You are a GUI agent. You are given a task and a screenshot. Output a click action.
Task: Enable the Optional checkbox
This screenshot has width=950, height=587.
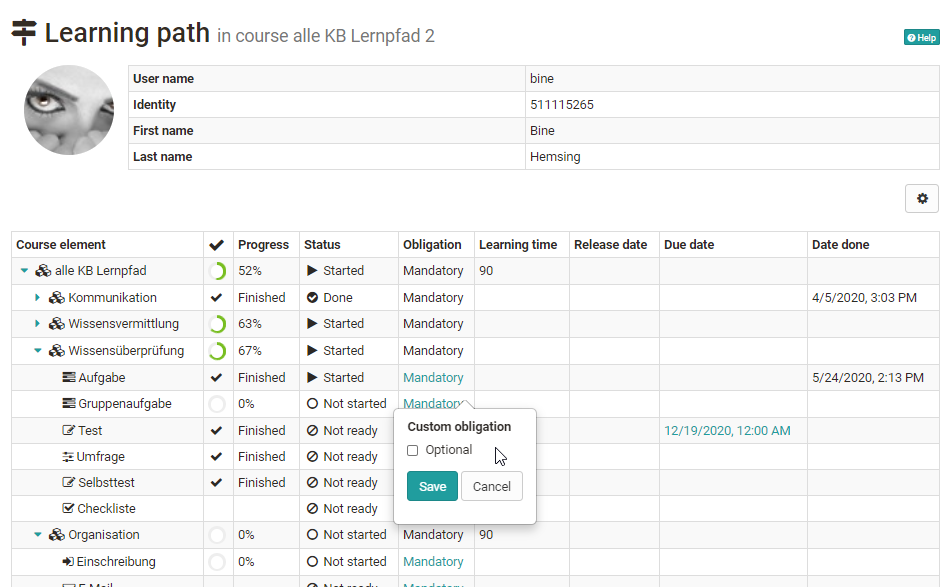pyautogui.click(x=413, y=451)
